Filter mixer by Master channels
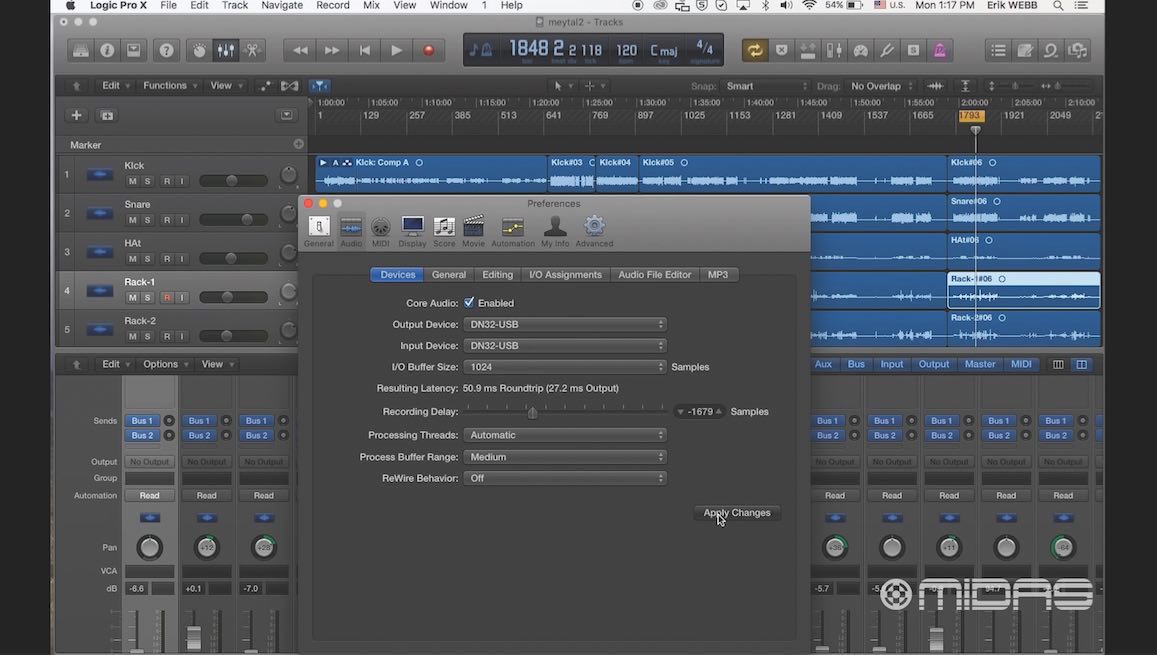 point(980,364)
